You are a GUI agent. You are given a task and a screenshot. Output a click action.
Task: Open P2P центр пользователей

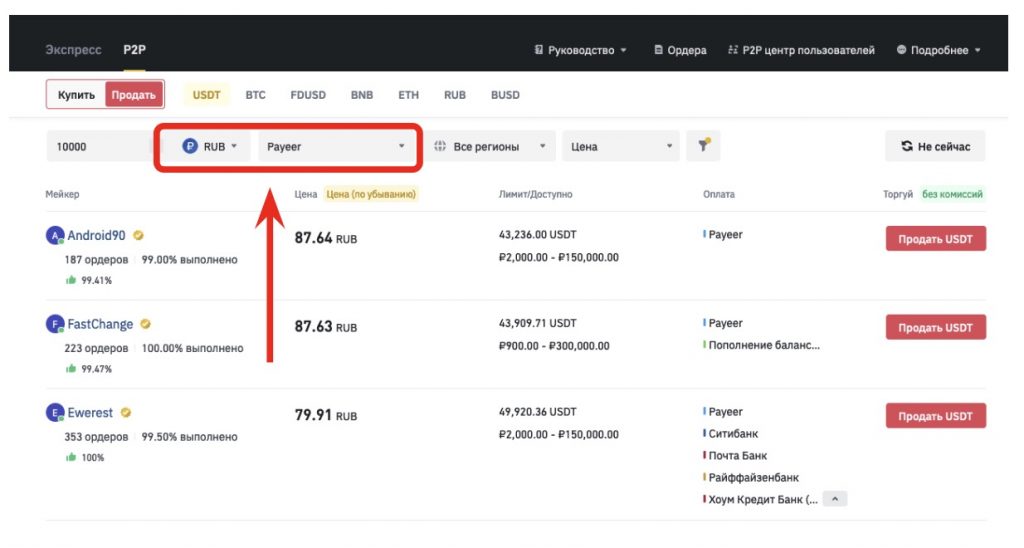click(x=801, y=50)
